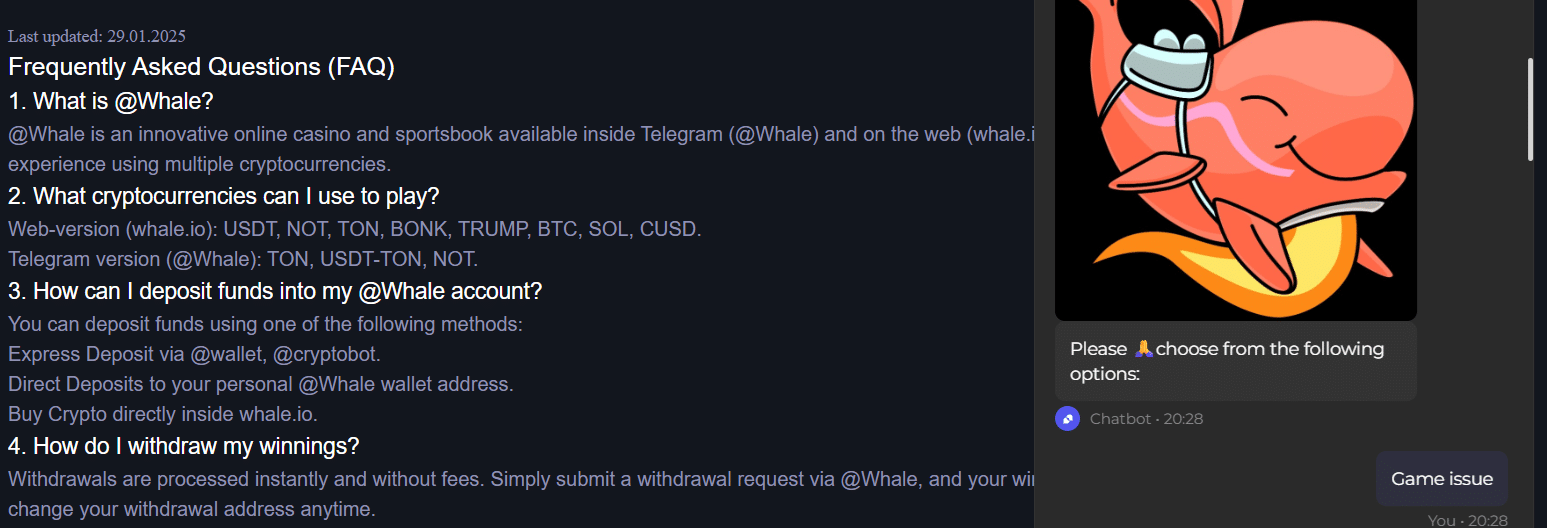The height and width of the screenshot is (528, 1547).
Task: Click the praying hands emoji in message
Action: point(1144,349)
